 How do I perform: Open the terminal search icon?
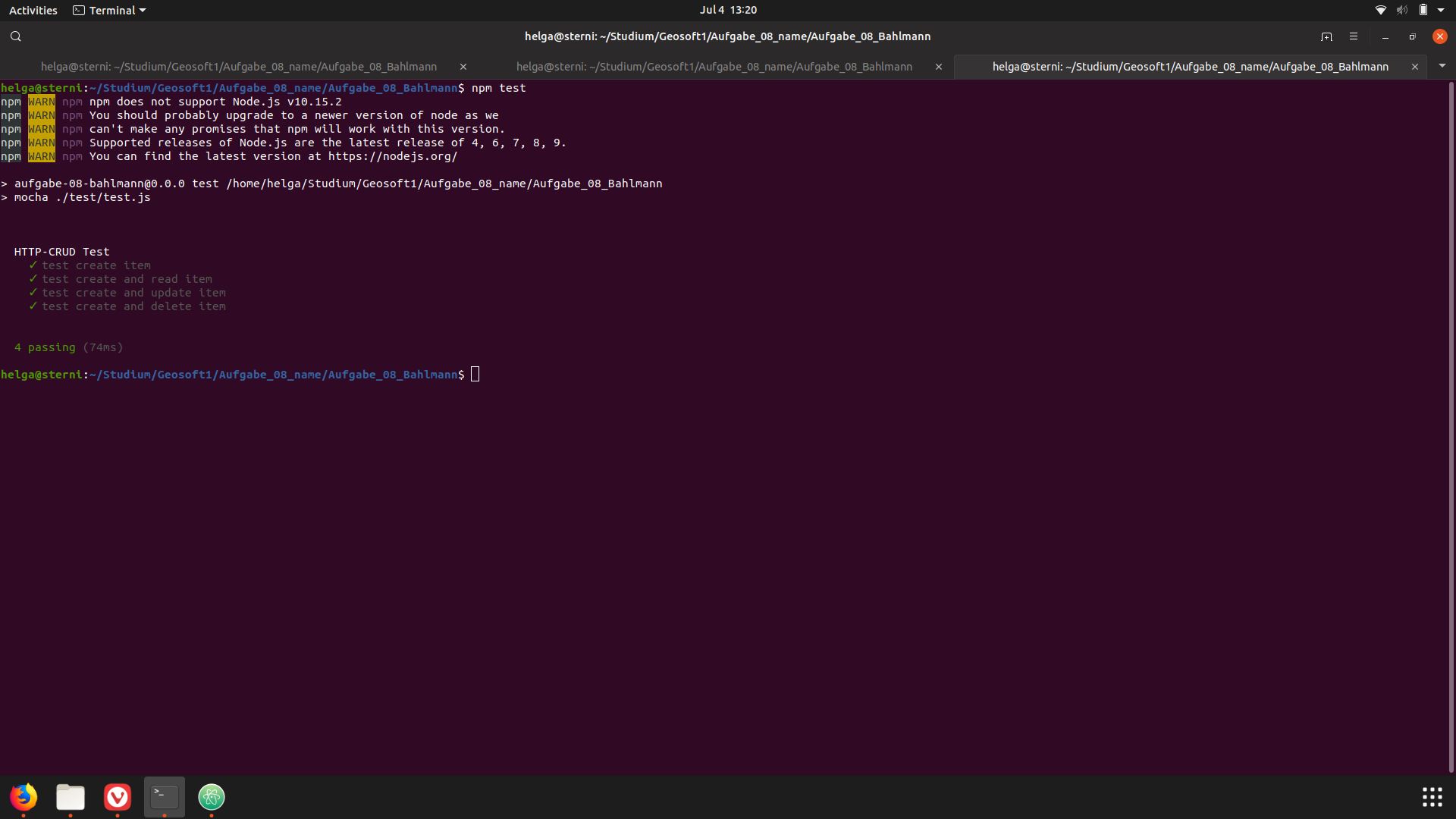(x=15, y=36)
